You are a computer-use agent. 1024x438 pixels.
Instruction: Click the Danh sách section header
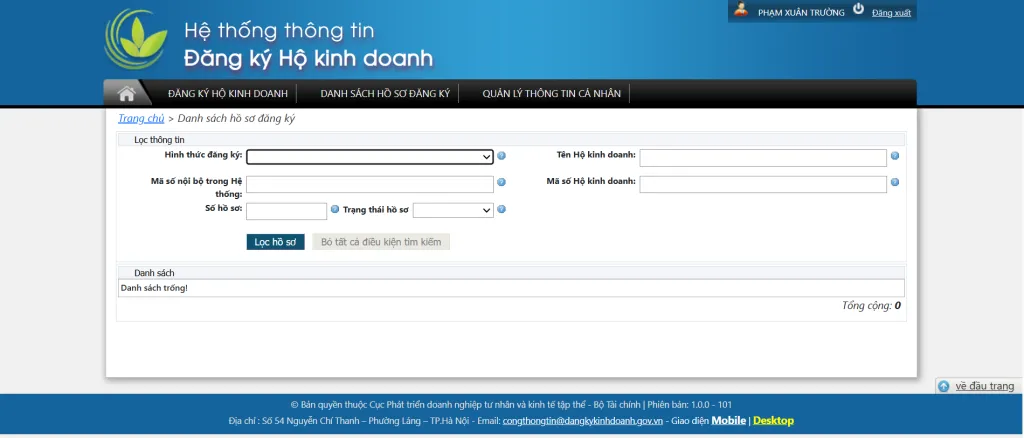[154, 273]
